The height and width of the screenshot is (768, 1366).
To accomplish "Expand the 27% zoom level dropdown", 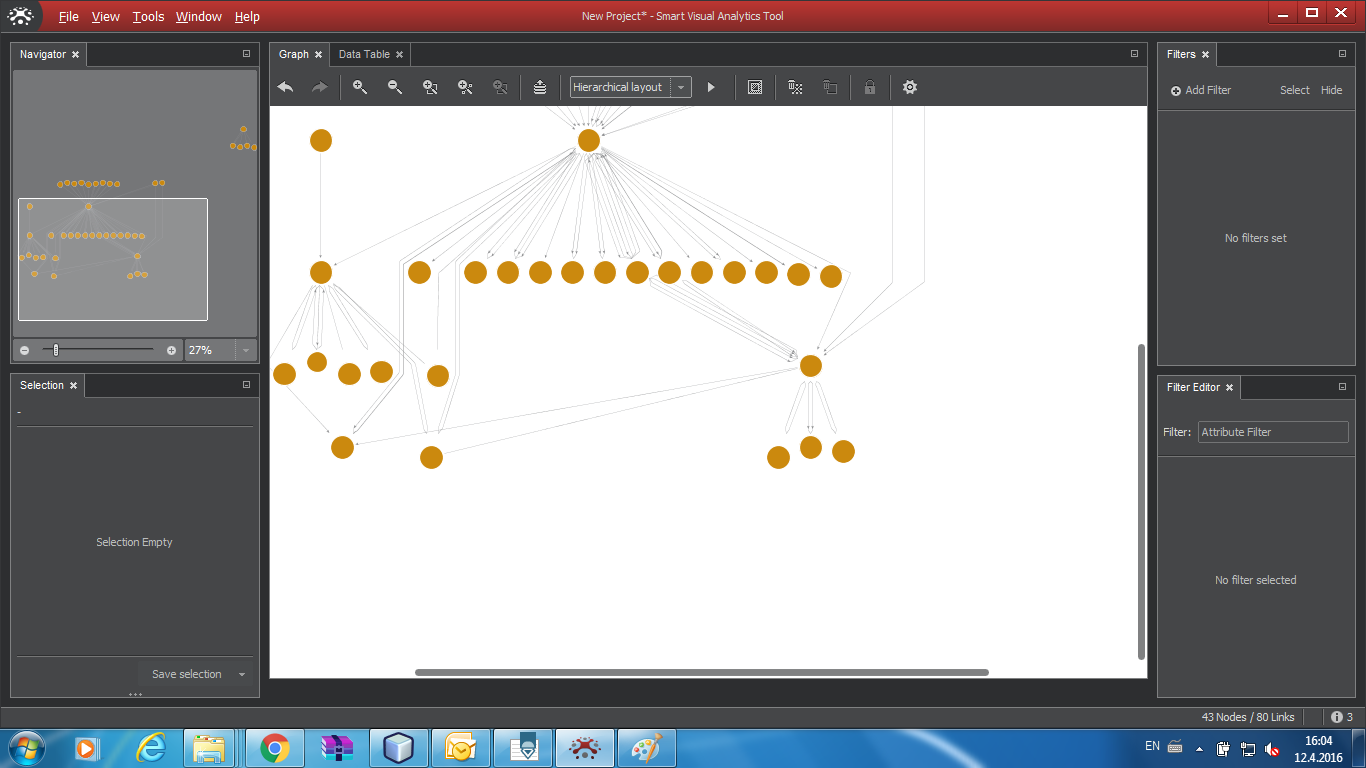I will click(x=246, y=351).
